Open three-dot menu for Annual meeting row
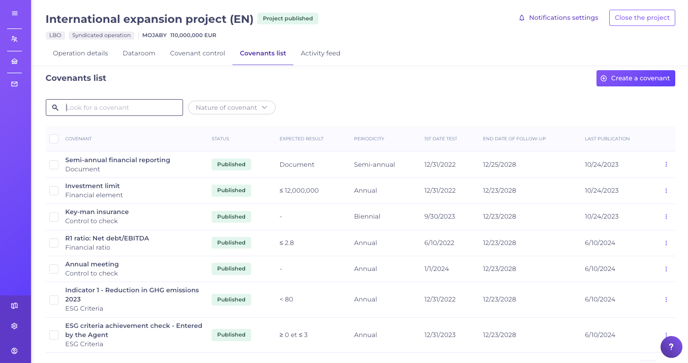Screen dimensions: 688x363 pos(666,269)
